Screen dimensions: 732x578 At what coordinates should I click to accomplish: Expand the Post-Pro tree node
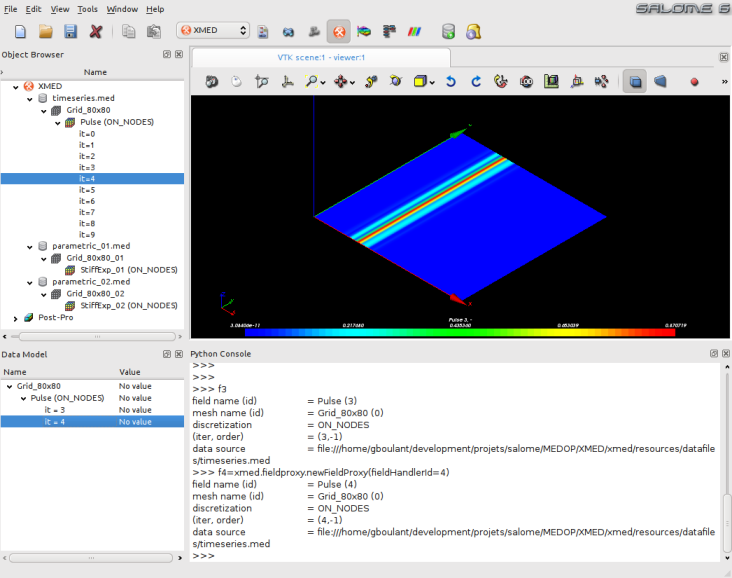click(x=16, y=318)
